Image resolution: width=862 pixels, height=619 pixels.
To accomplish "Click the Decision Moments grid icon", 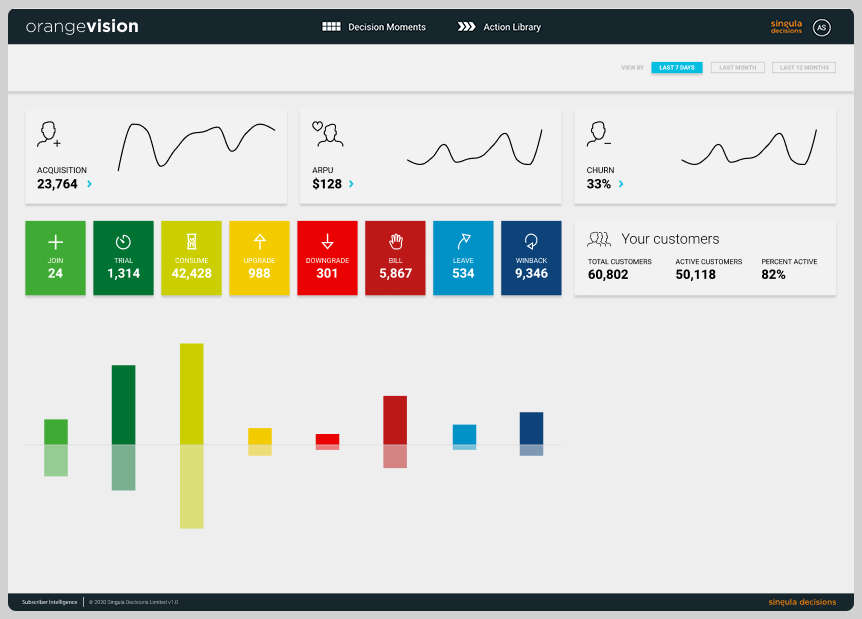I will click(331, 26).
